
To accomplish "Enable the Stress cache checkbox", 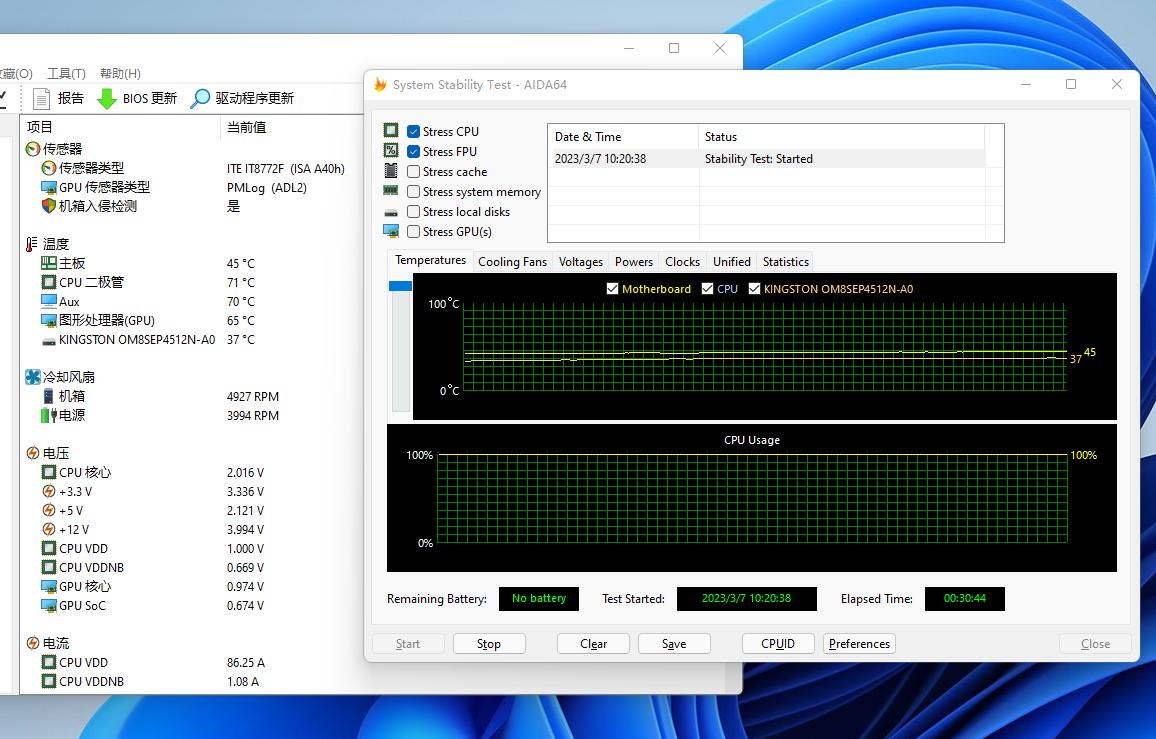I will click(414, 172).
